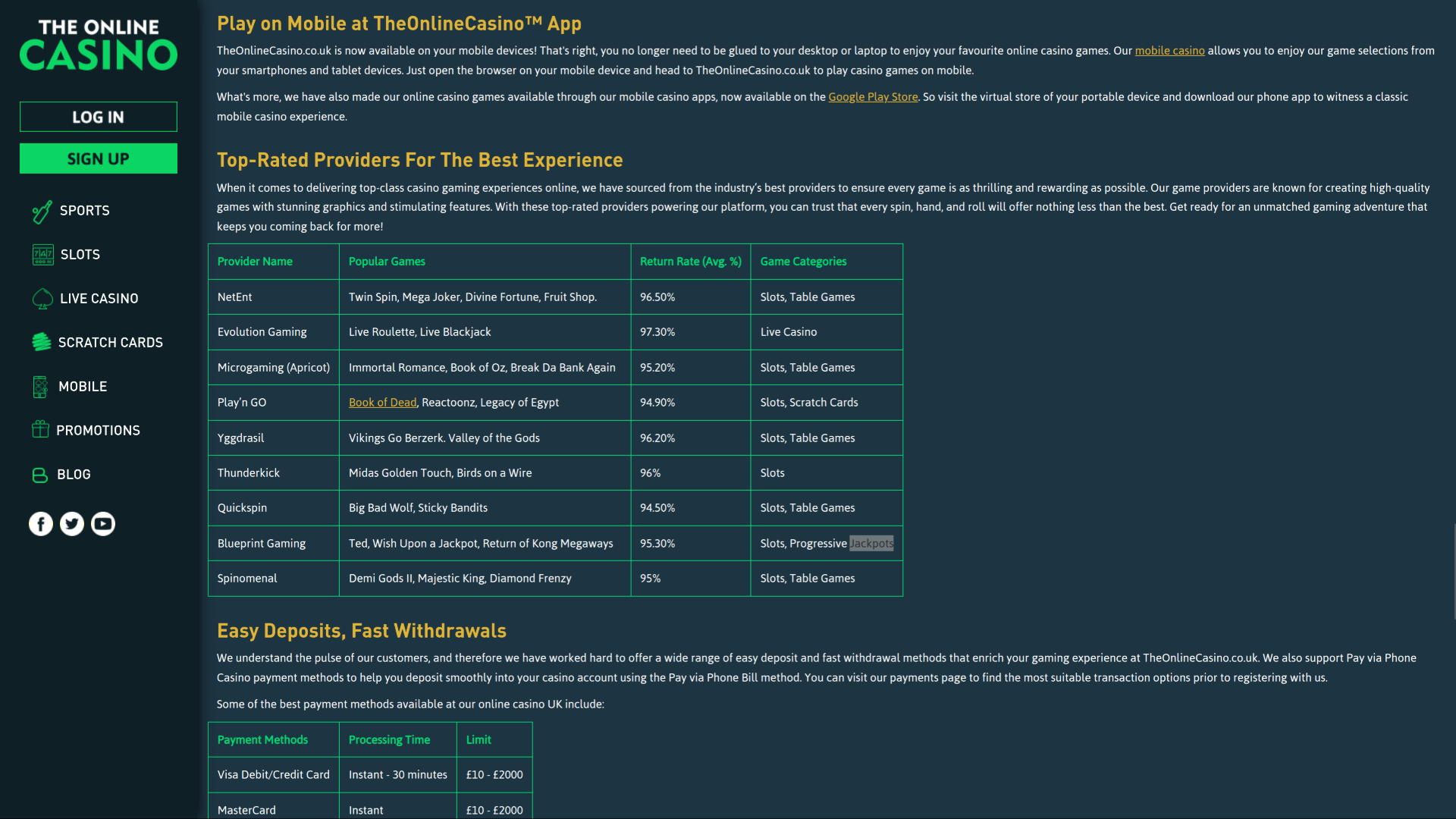Click the Promotions gift box icon

tap(40, 430)
